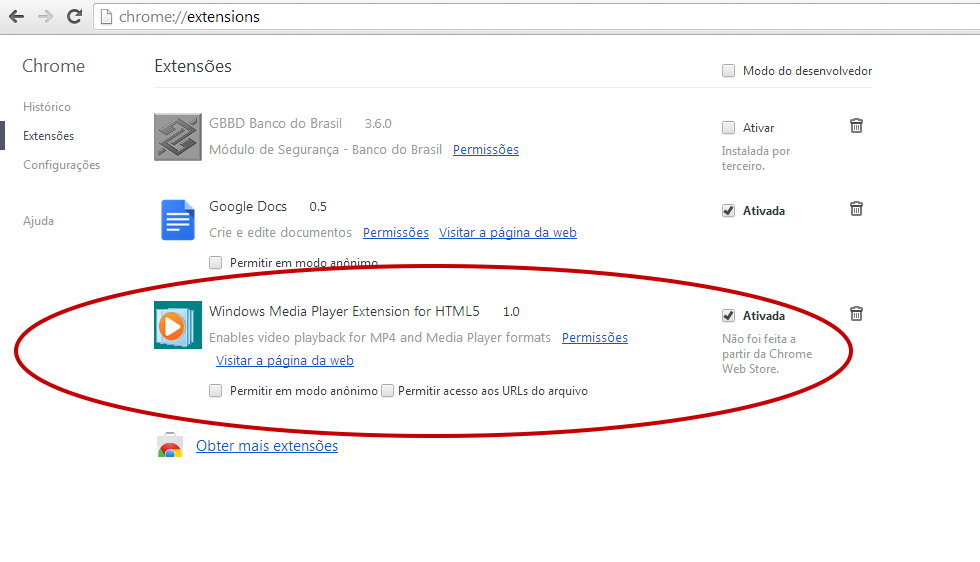980x562 pixels.
Task: Click 'Módulo de Segurança - Banco do Brasil' description
Action: coord(325,149)
